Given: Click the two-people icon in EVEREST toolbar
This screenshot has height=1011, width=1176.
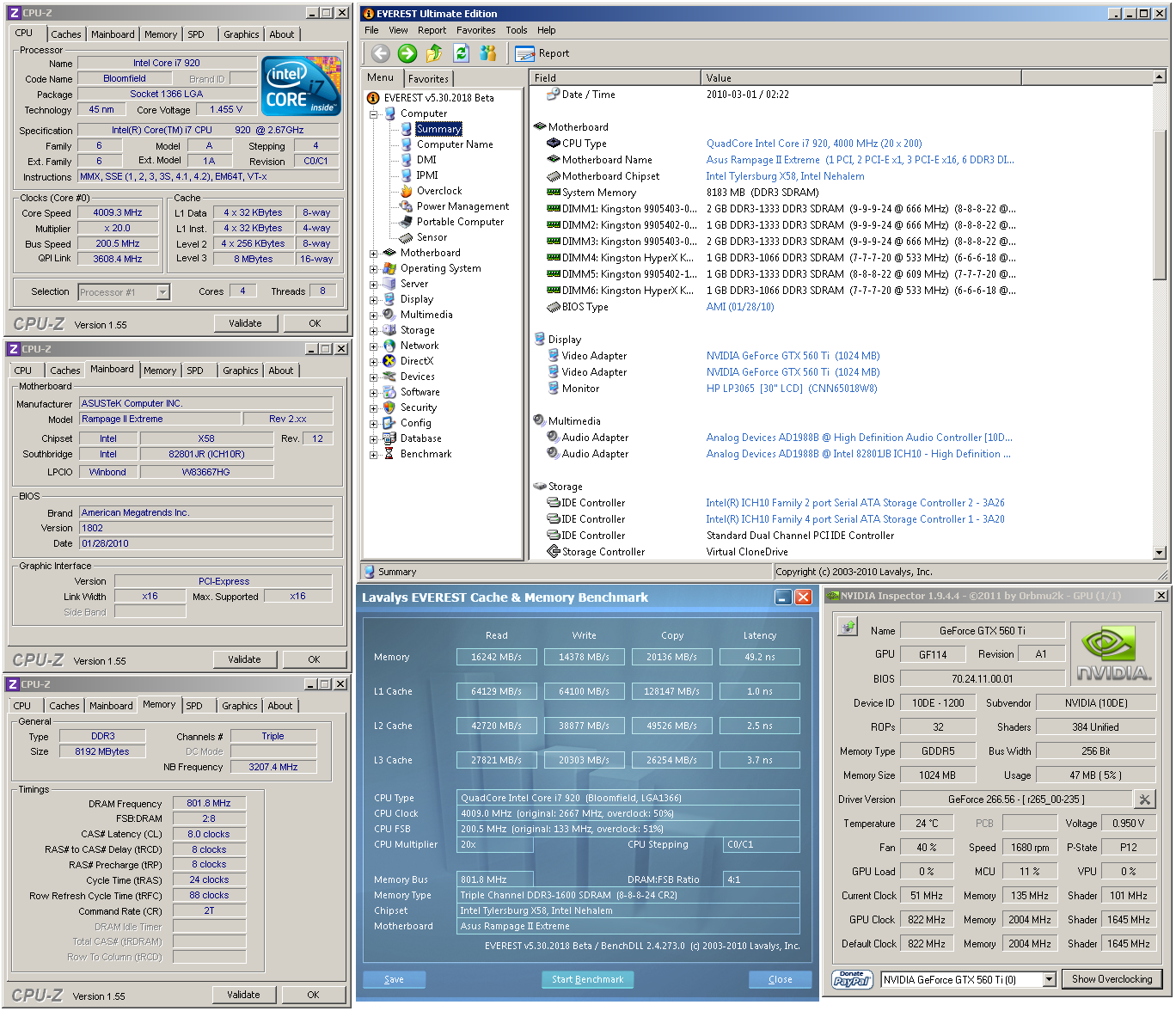Looking at the screenshot, I should (488, 53).
